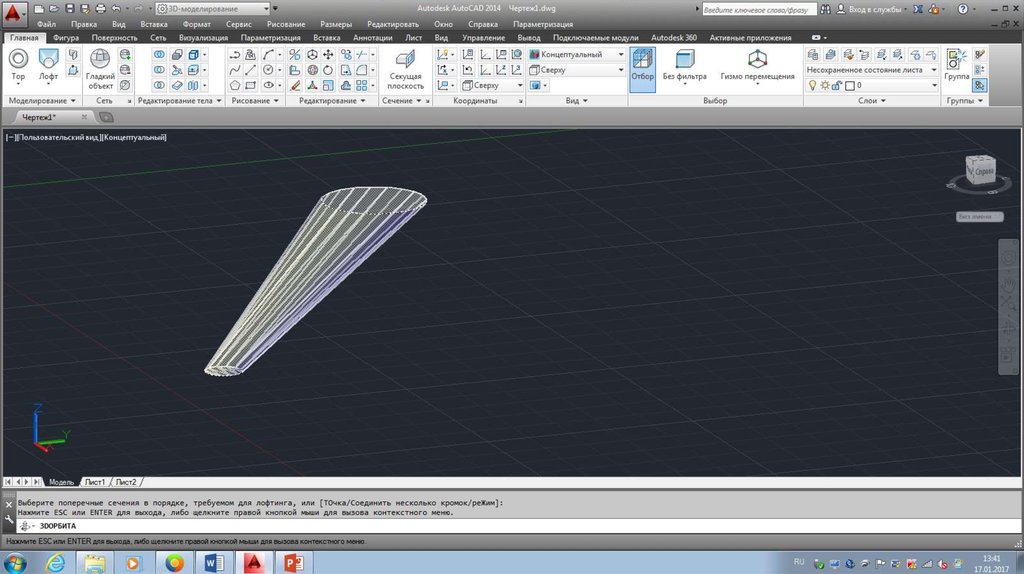This screenshot has height=574, width=1024.
Task: Select the Гизмо перемещения move gizmo
Action: 757,60
